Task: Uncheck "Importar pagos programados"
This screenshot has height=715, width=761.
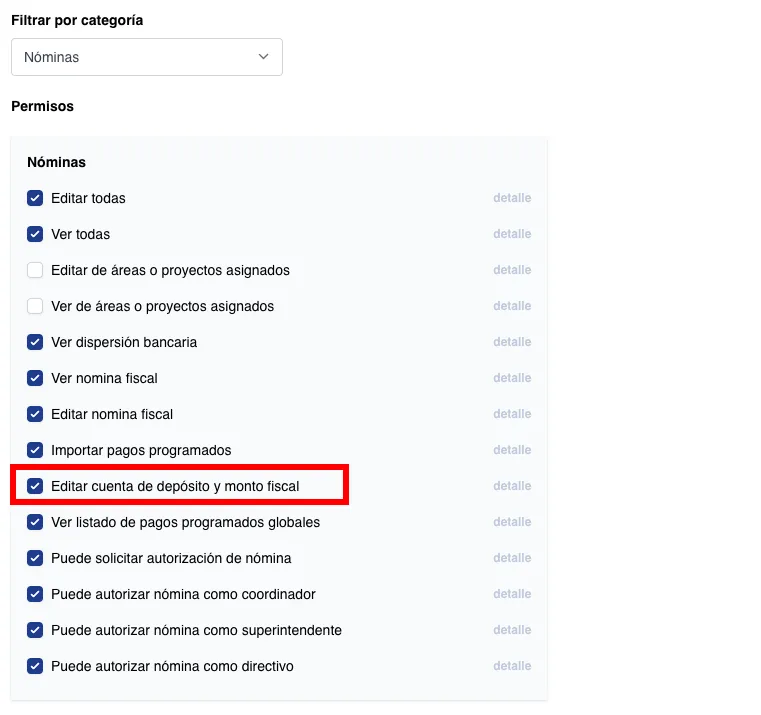Action: tap(35, 450)
